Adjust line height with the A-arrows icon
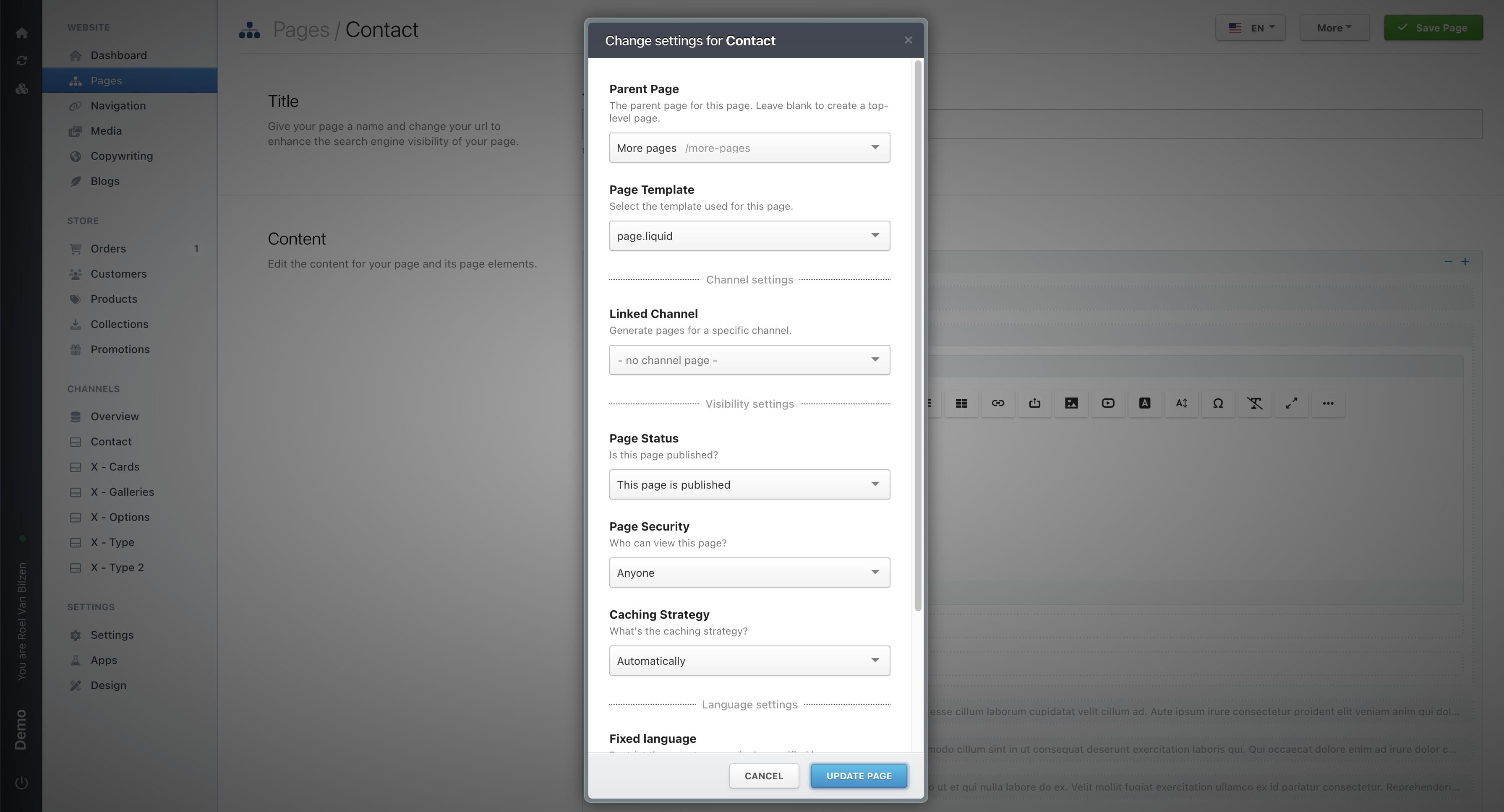The height and width of the screenshot is (812, 1504). (x=1181, y=403)
